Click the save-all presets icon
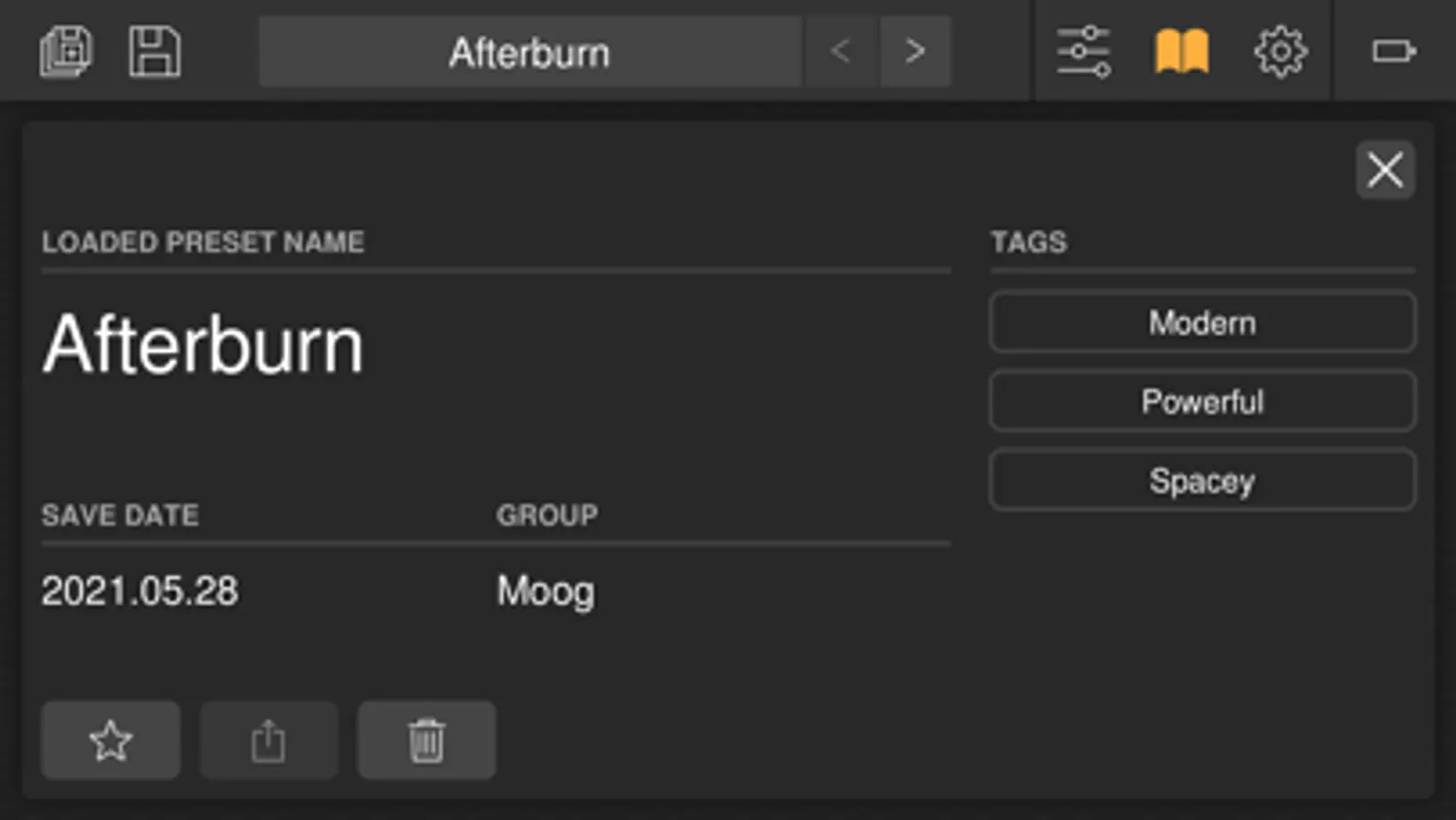 click(x=66, y=51)
